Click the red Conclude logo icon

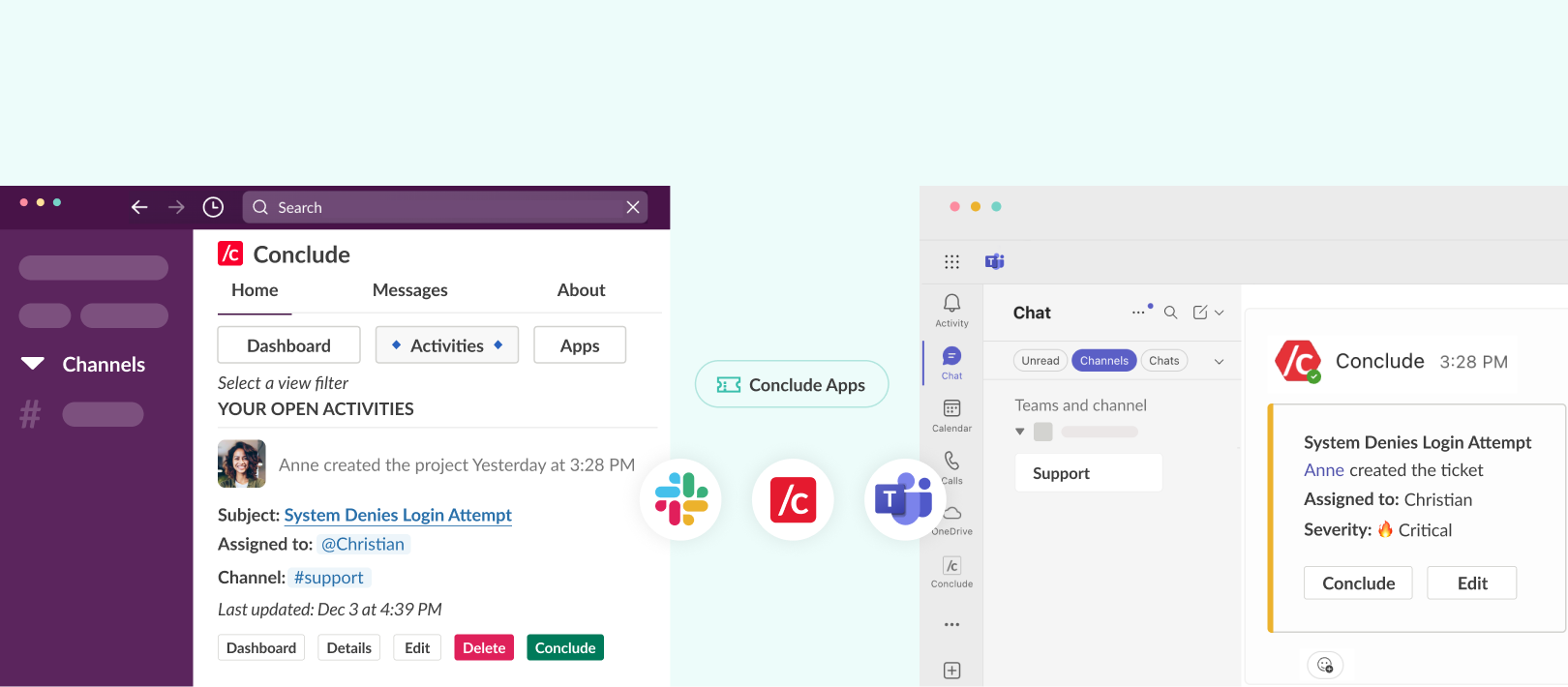tap(793, 499)
